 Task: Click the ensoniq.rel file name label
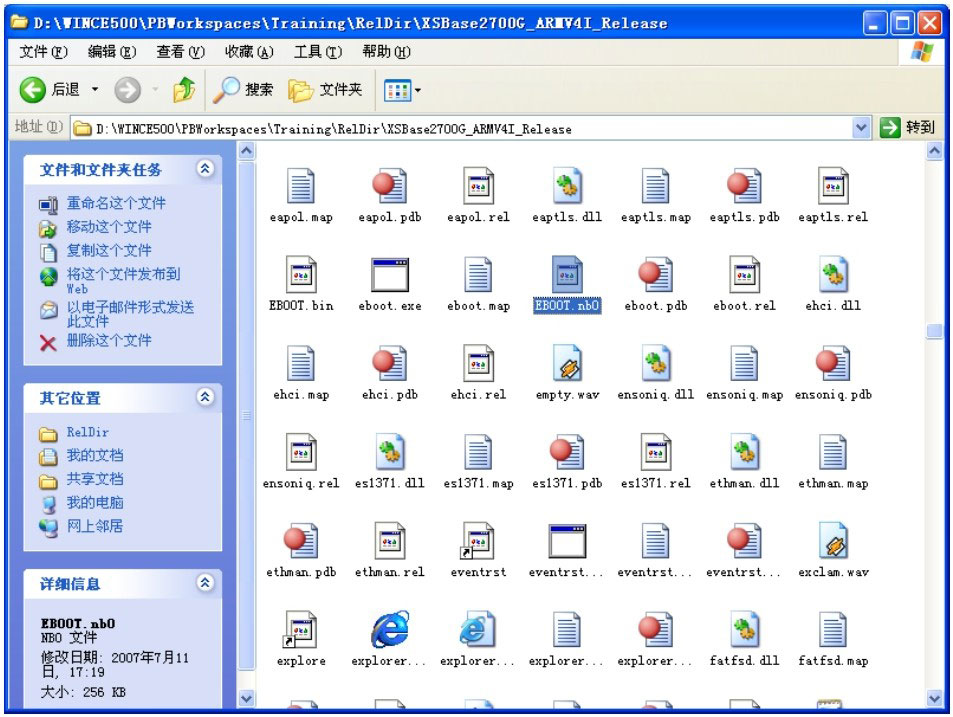tap(301, 484)
